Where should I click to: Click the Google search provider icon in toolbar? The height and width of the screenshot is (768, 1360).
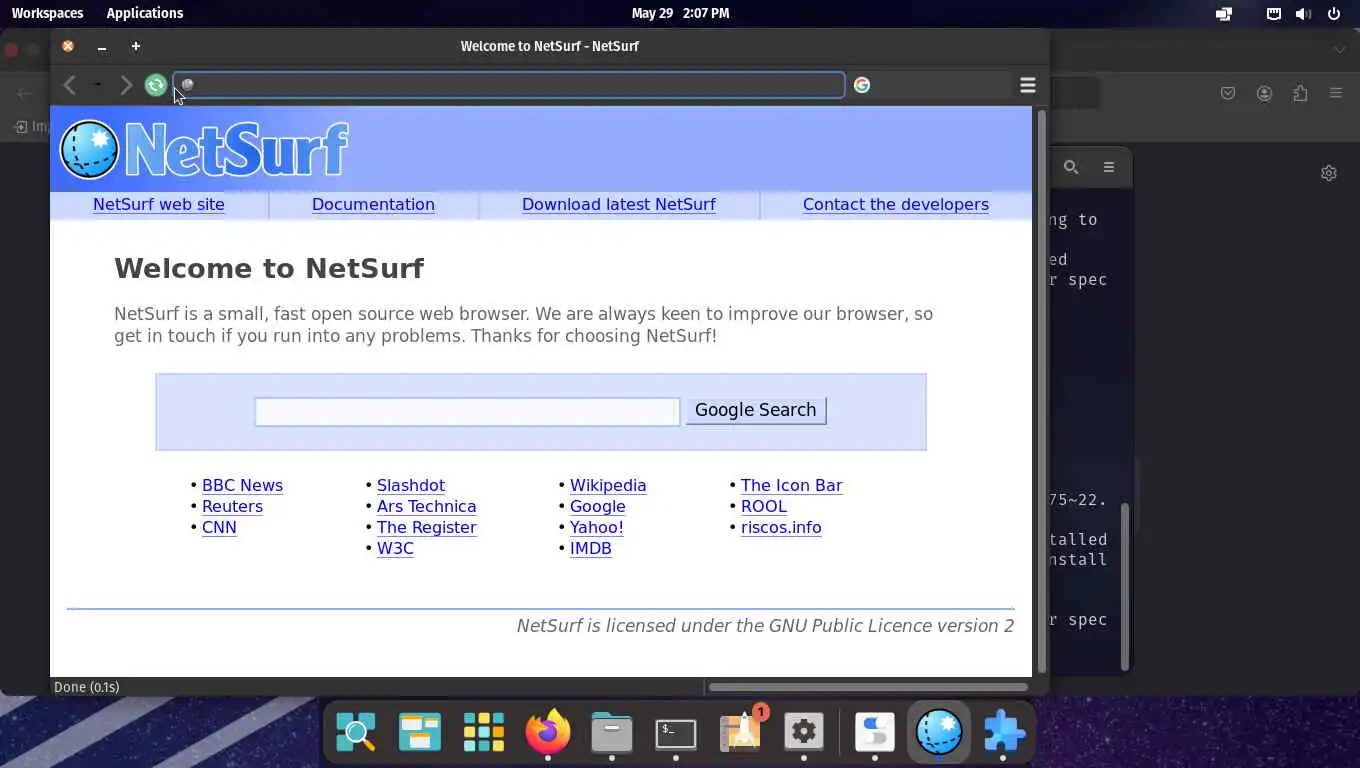click(x=862, y=85)
